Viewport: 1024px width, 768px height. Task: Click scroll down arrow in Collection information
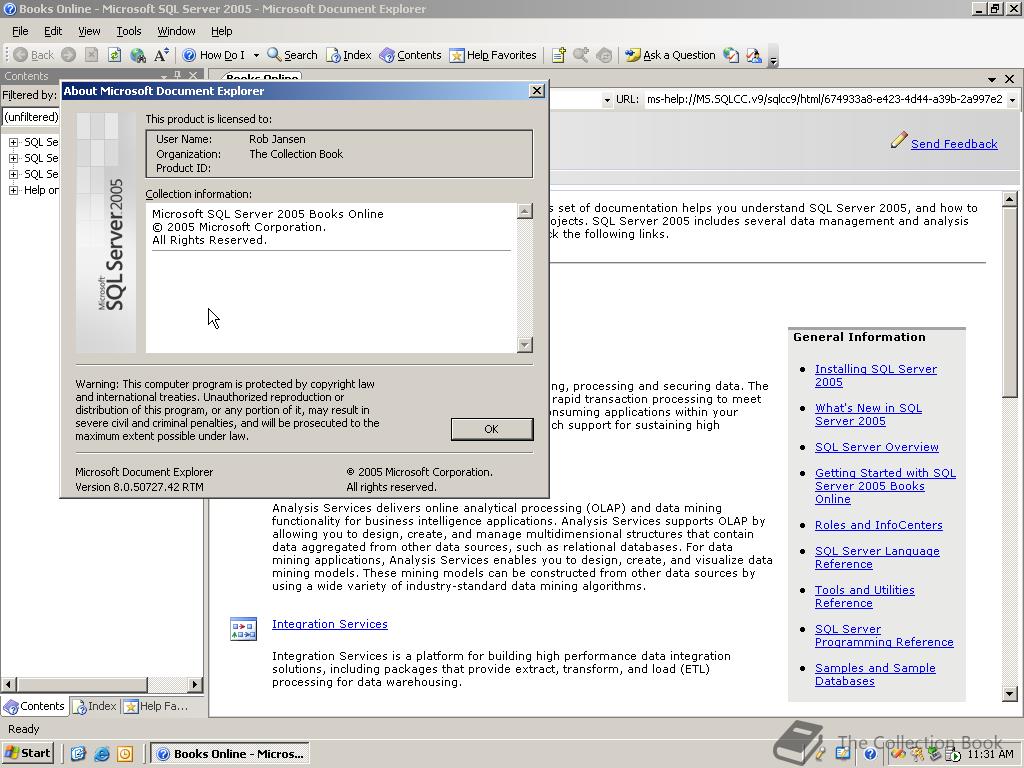[524, 345]
